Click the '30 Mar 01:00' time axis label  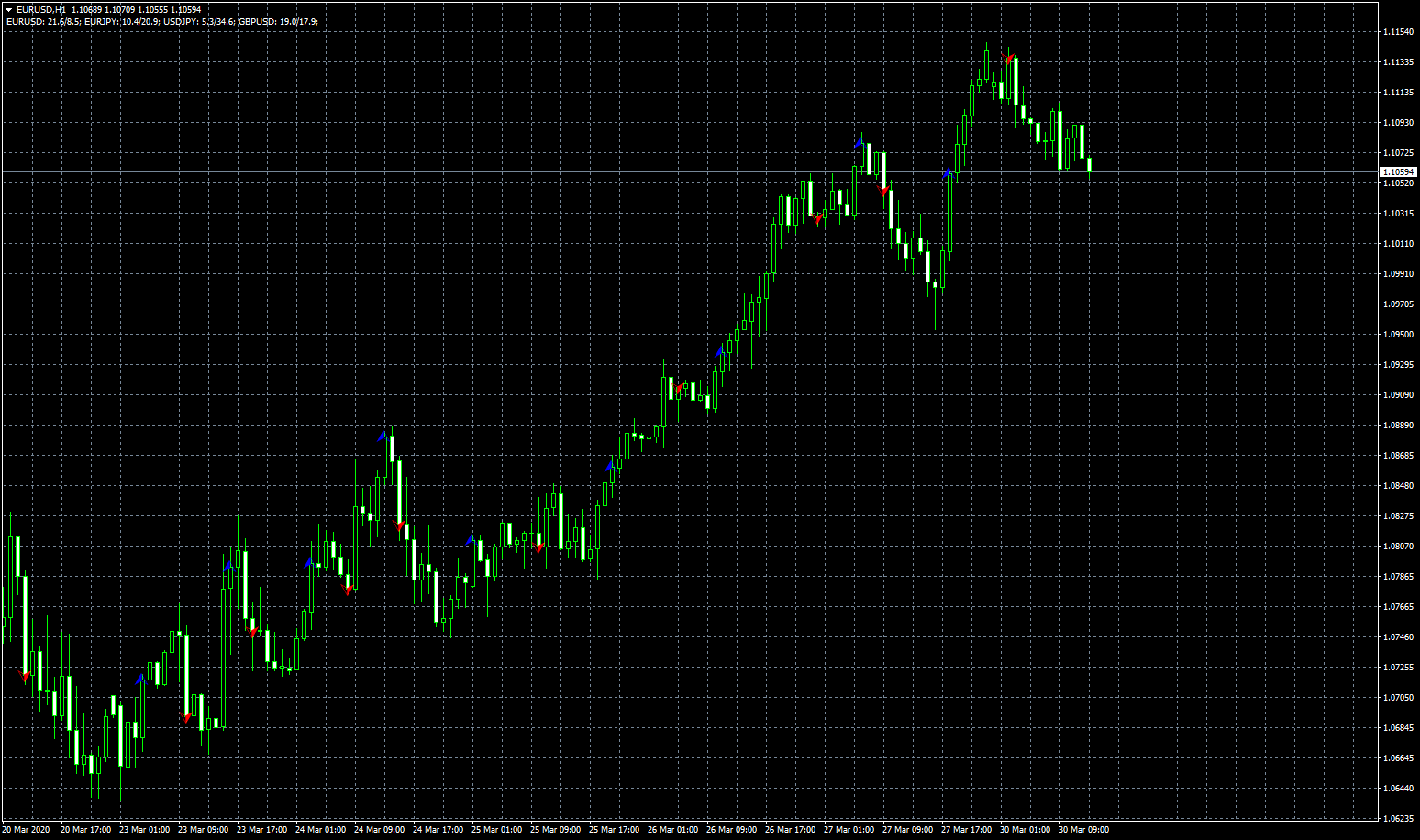[1025, 830]
